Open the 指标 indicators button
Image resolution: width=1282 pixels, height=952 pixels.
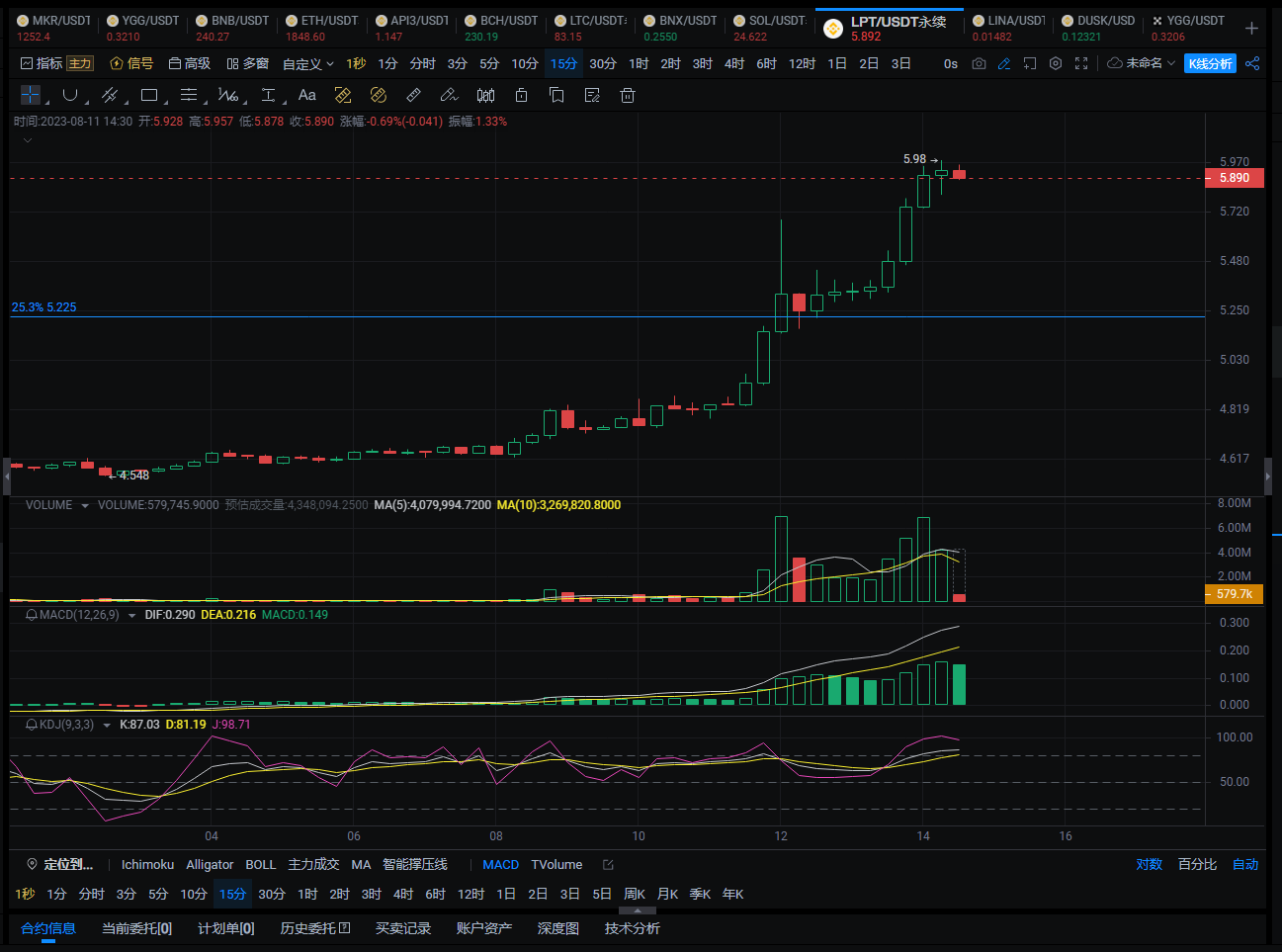tap(41, 63)
